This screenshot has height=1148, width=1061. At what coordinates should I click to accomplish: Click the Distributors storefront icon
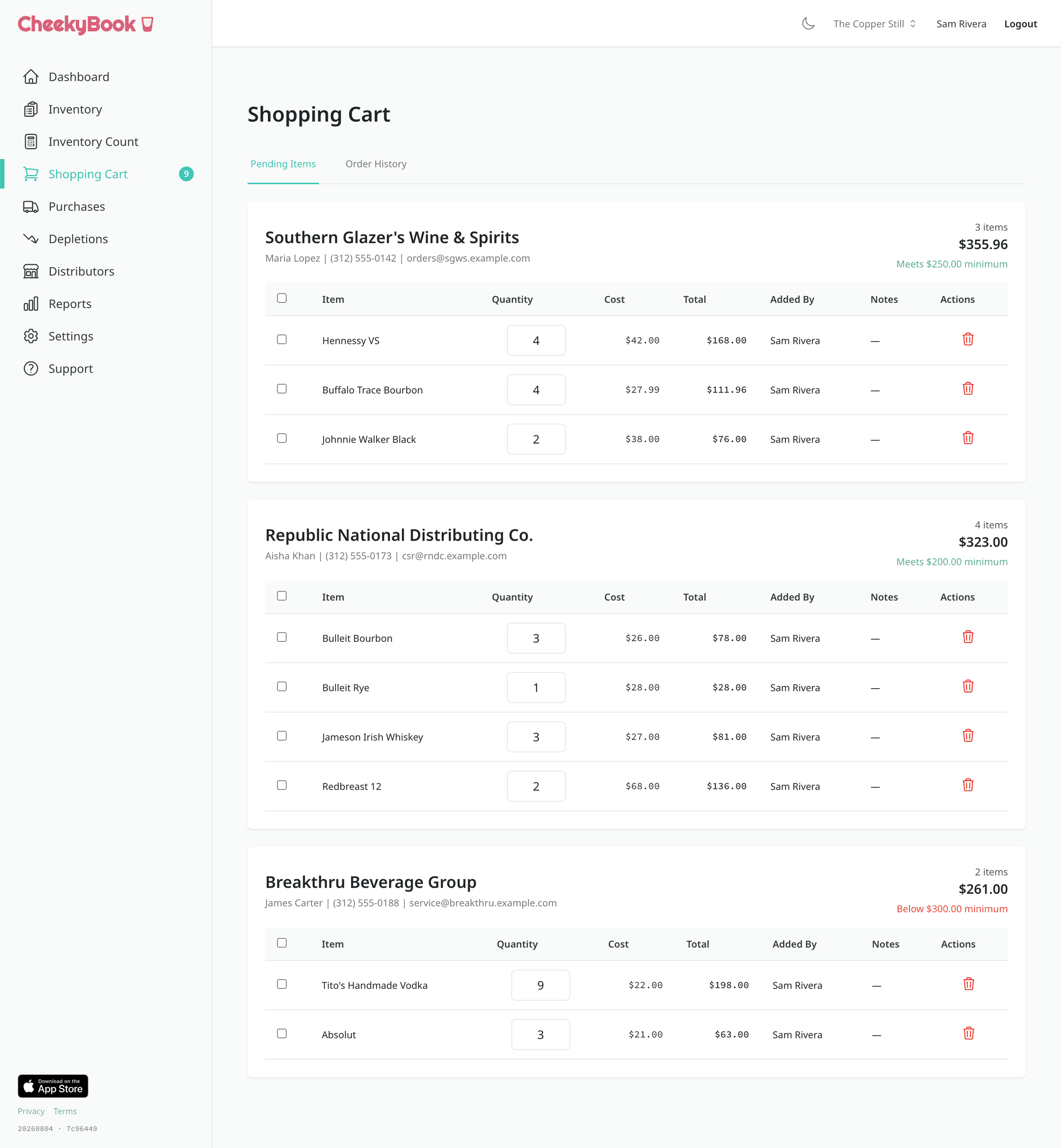coord(31,271)
